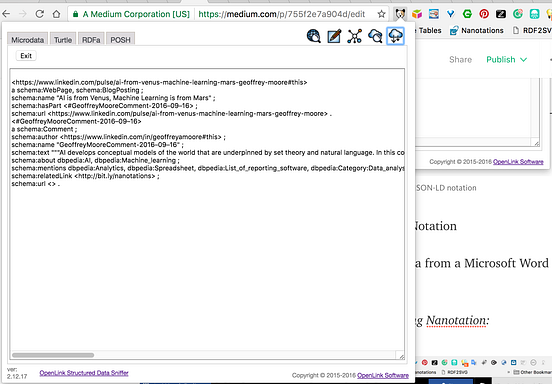The height and width of the screenshot is (384, 552).
Task: Click the schema:relatedLink bit.ly/nanotations line
Action: click(x=86, y=176)
